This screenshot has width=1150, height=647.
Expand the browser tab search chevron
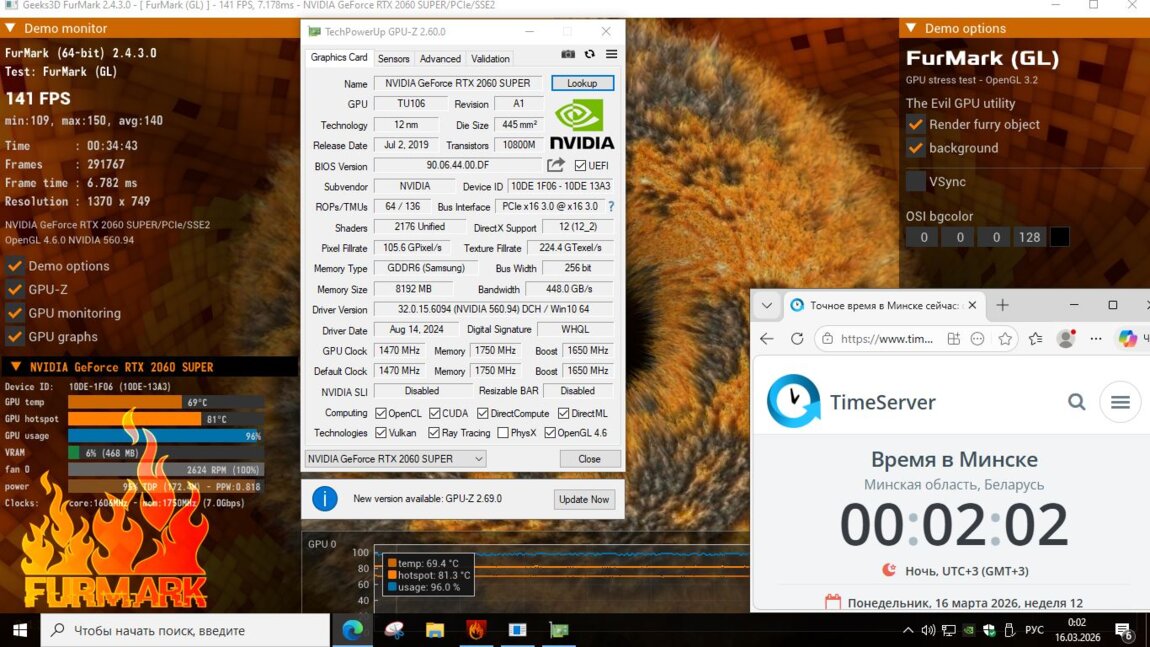click(767, 305)
